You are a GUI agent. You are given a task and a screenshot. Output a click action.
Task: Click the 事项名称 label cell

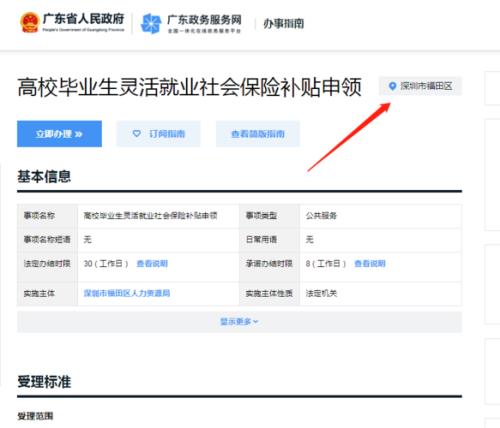tap(47, 216)
